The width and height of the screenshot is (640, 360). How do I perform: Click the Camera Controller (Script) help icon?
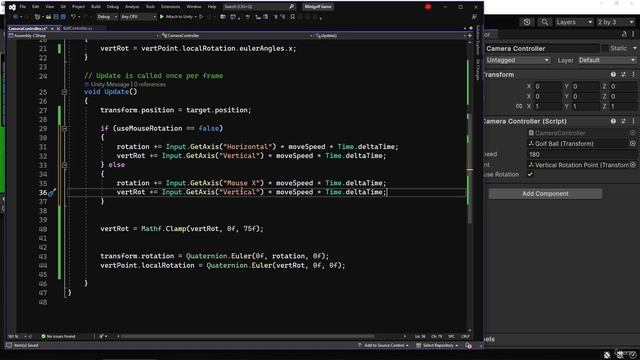(613, 121)
